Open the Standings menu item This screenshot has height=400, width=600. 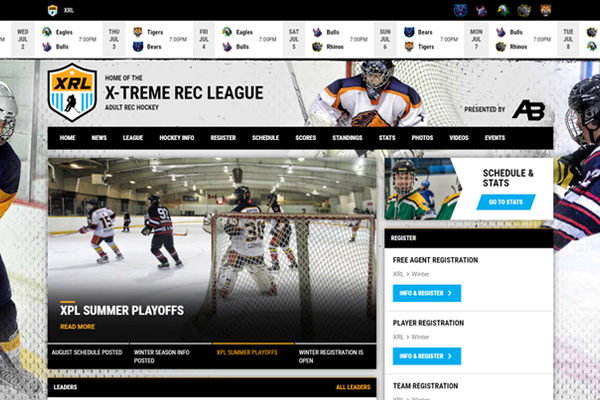click(347, 137)
